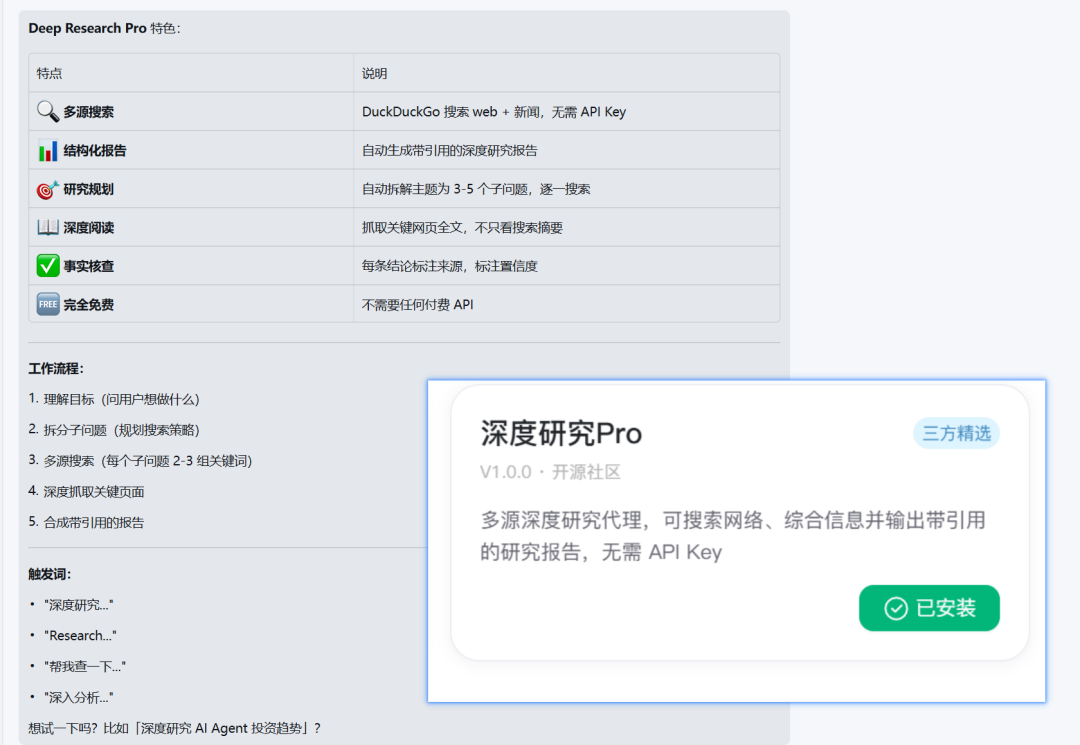Viewport: 1080px width, 745px height.
Task: Click the magnifying glass icon beside 多源搜索
Action: tap(47, 111)
